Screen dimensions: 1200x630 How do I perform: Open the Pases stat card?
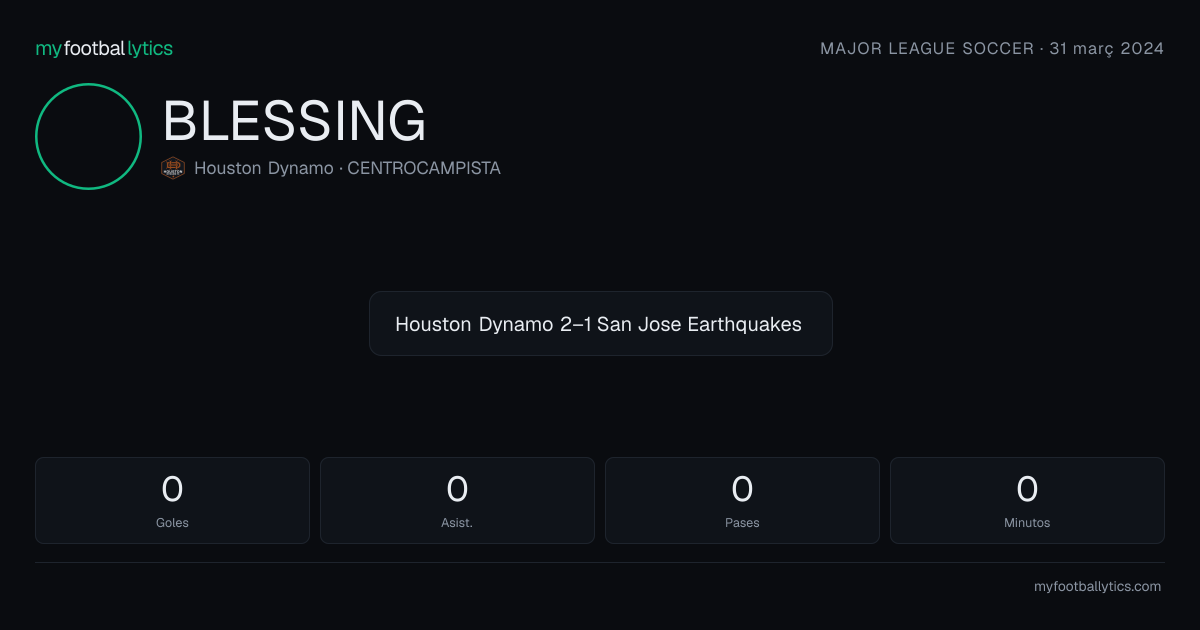tap(742, 500)
